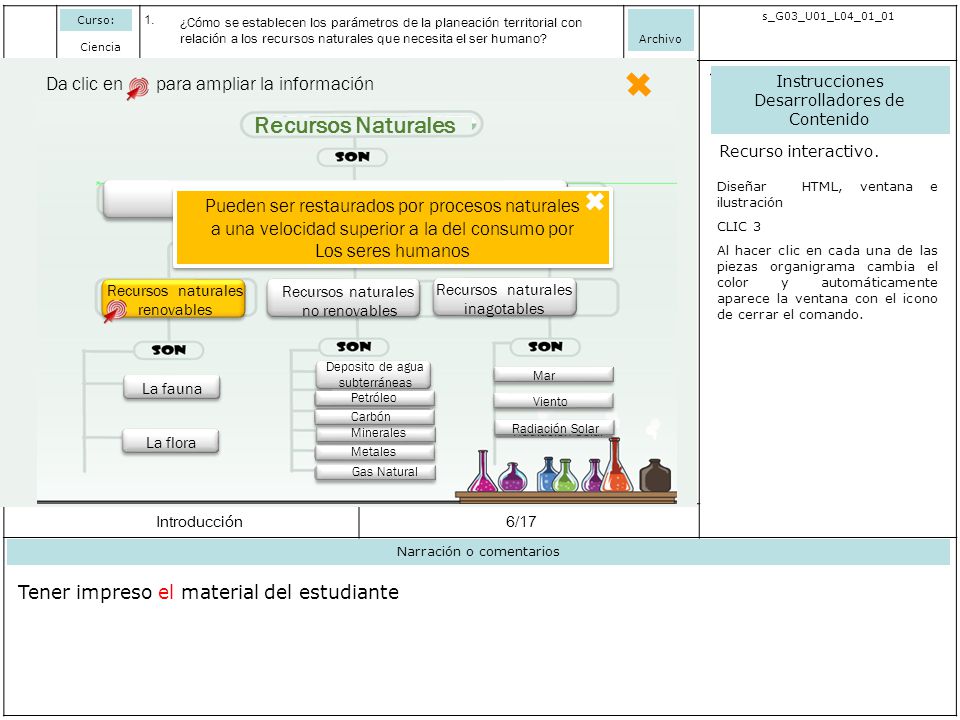Screen dimensions: 960x720
Task: Close the yellow information popup with the white X
Action: click(x=595, y=201)
